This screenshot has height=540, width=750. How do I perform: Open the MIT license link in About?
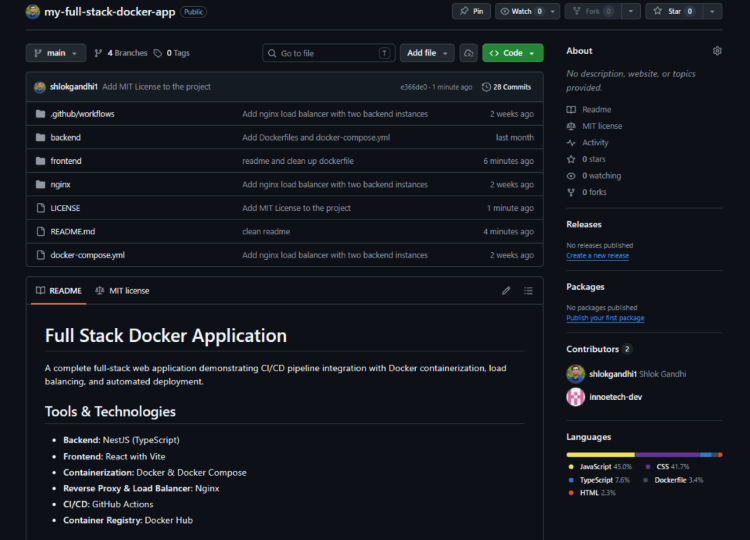(x=595, y=126)
